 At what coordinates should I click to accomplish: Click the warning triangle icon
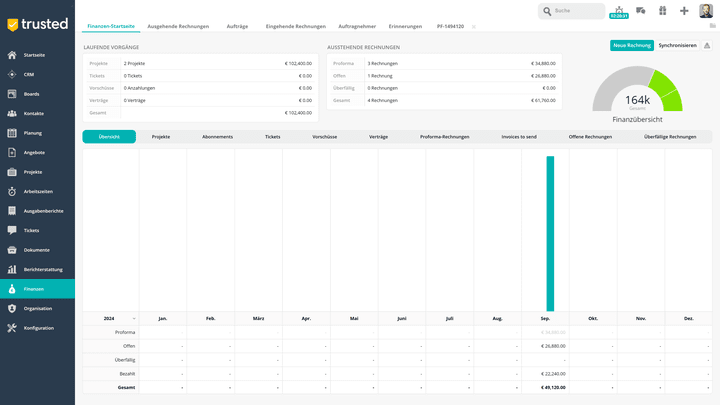click(x=707, y=45)
